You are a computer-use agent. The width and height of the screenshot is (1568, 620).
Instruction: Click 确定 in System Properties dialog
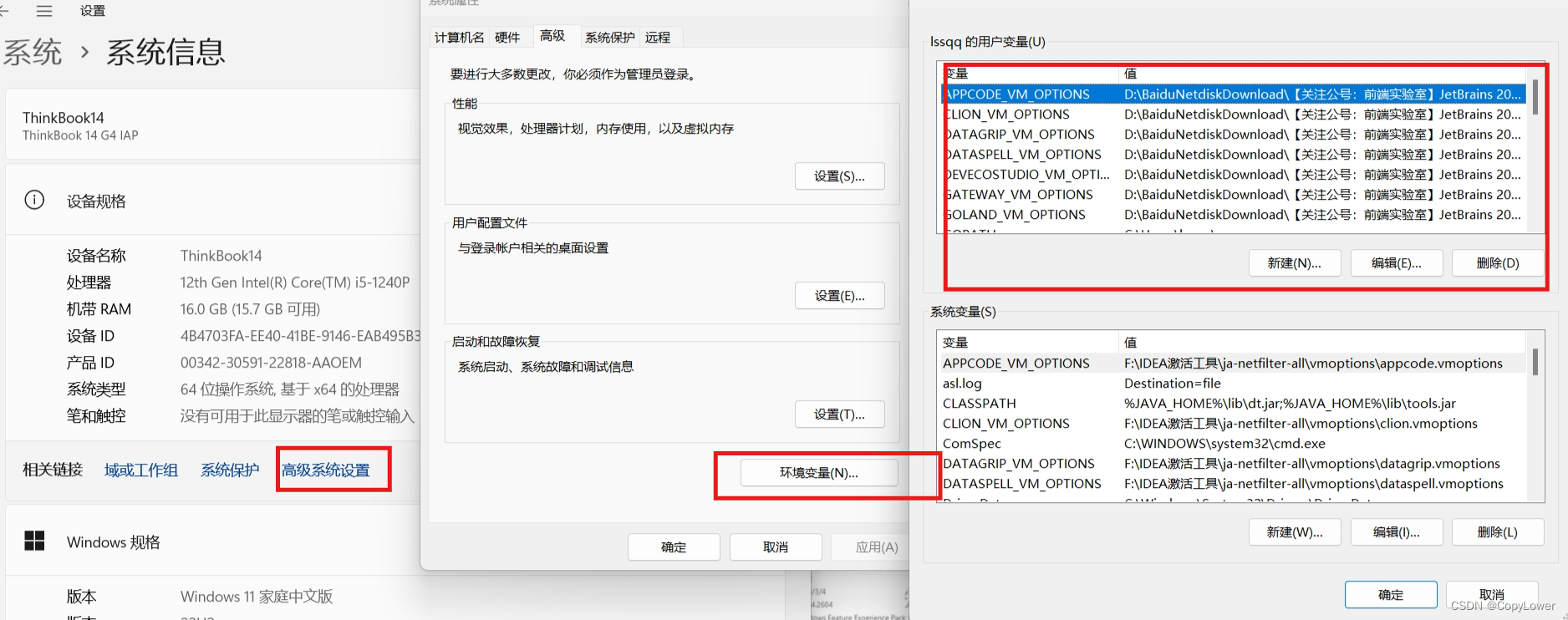pyautogui.click(x=674, y=547)
